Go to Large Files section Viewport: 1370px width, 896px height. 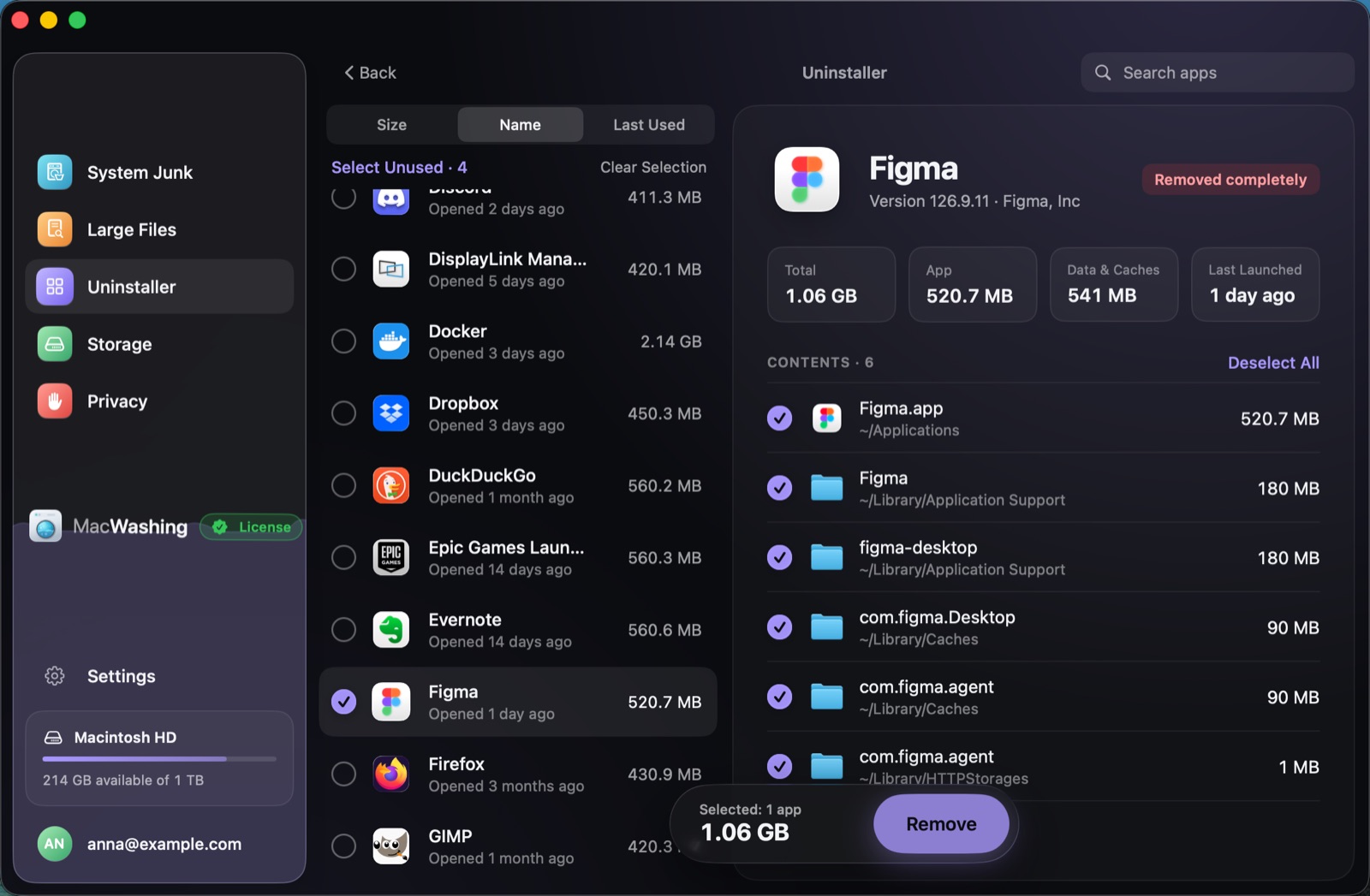pos(159,229)
